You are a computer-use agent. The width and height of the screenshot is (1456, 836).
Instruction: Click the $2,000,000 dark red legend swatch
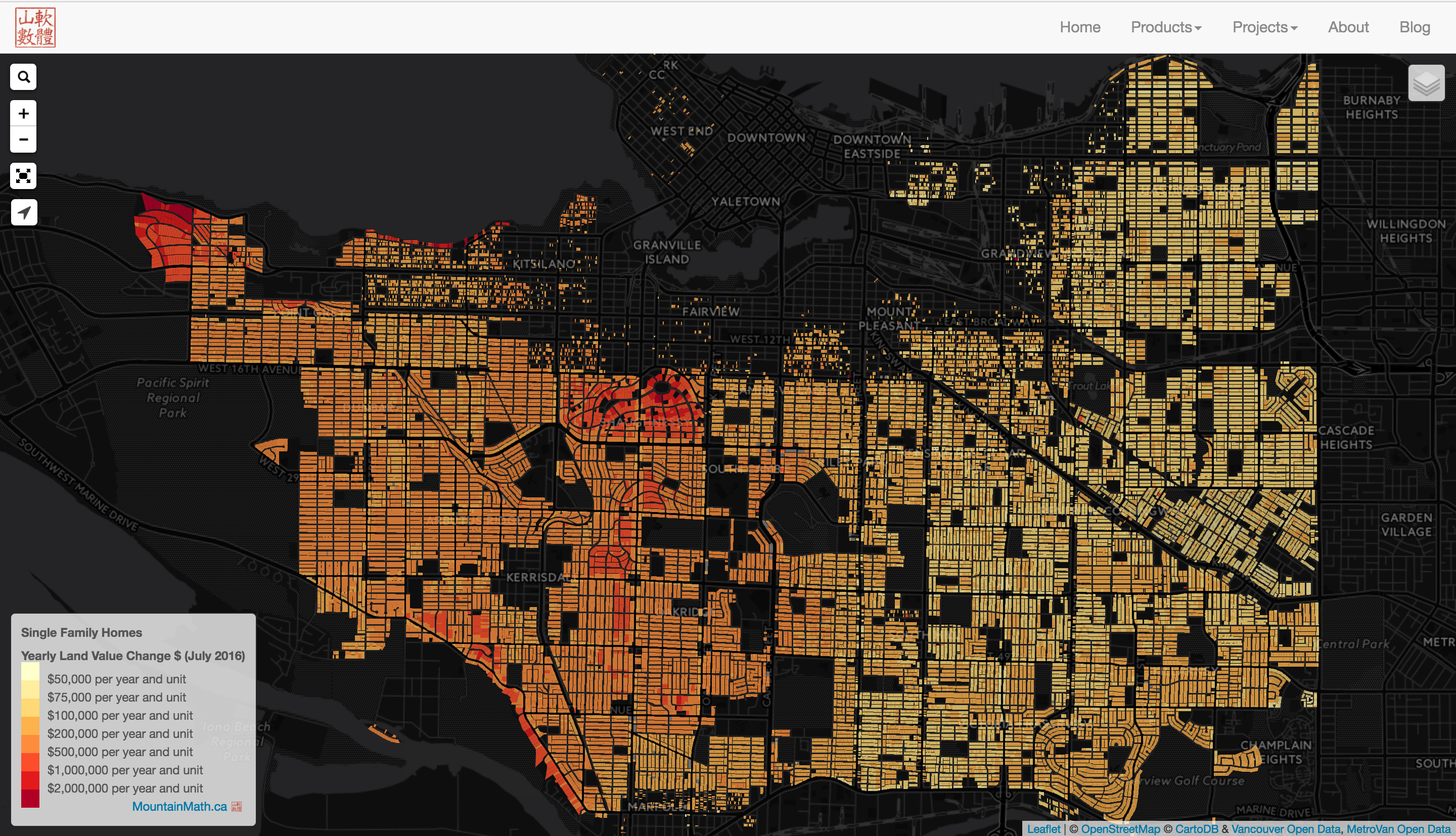pos(30,798)
